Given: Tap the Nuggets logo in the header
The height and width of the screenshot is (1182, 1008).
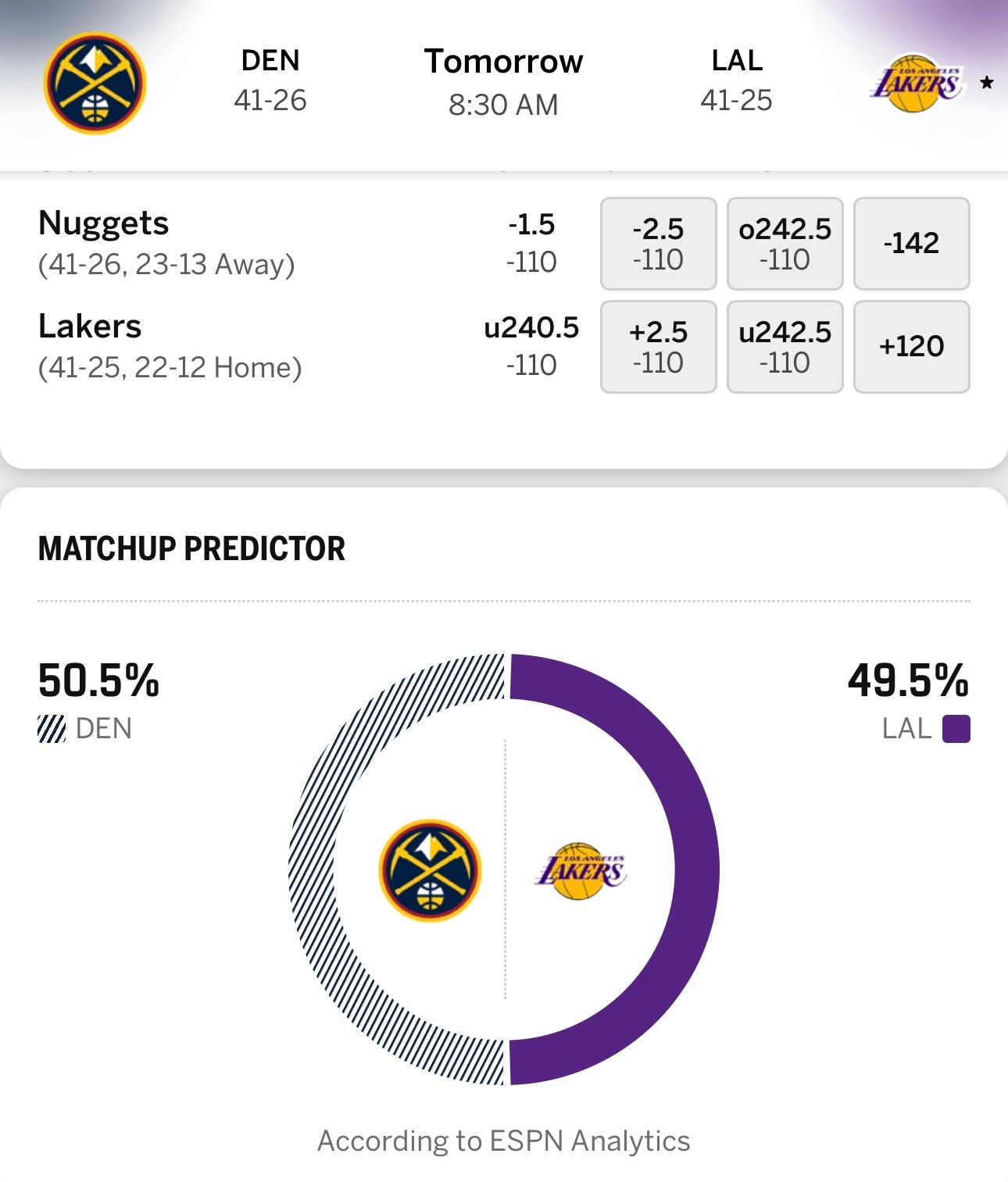Looking at the screenshot, I should [95, 83].
